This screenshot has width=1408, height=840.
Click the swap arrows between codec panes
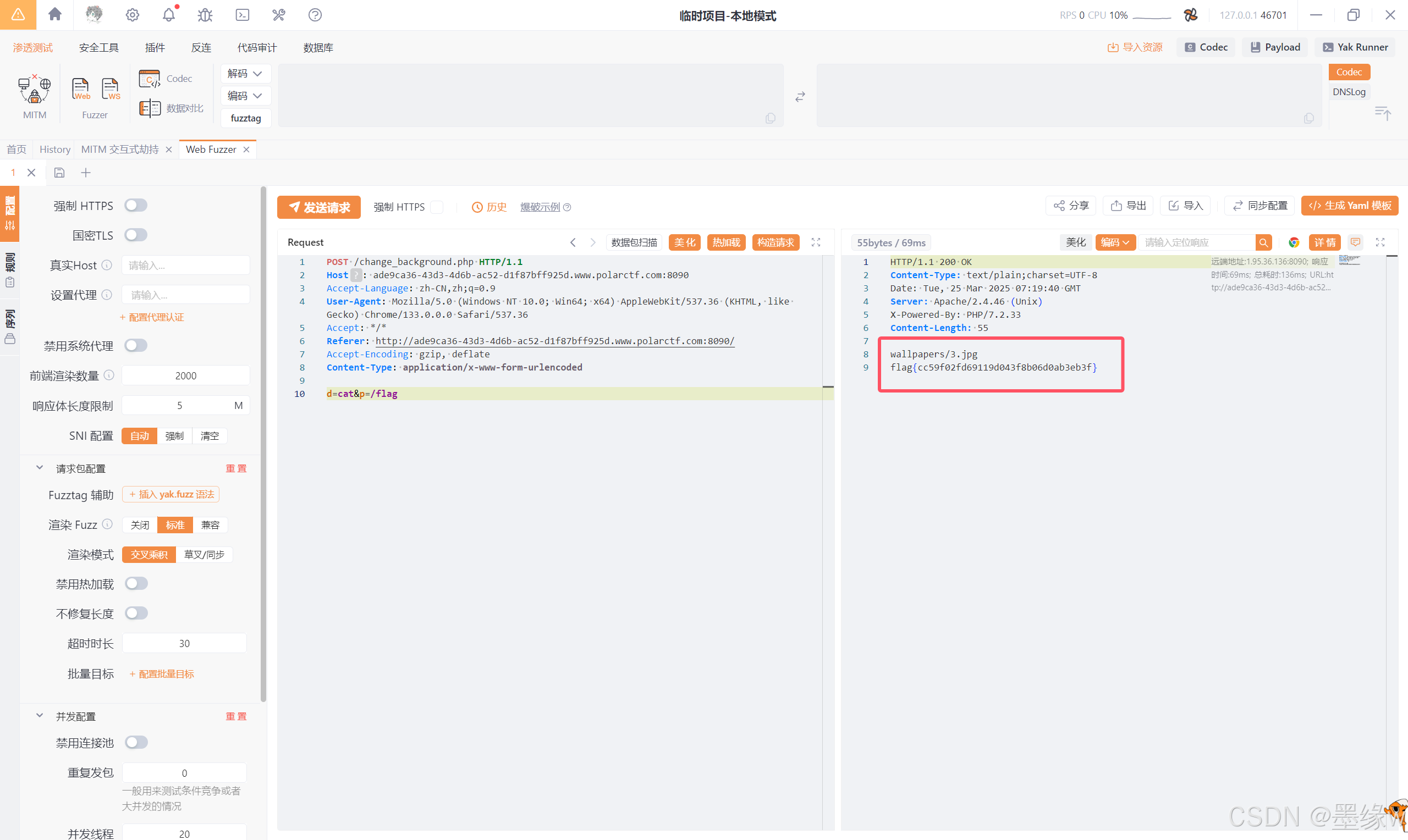coord(800,97)
